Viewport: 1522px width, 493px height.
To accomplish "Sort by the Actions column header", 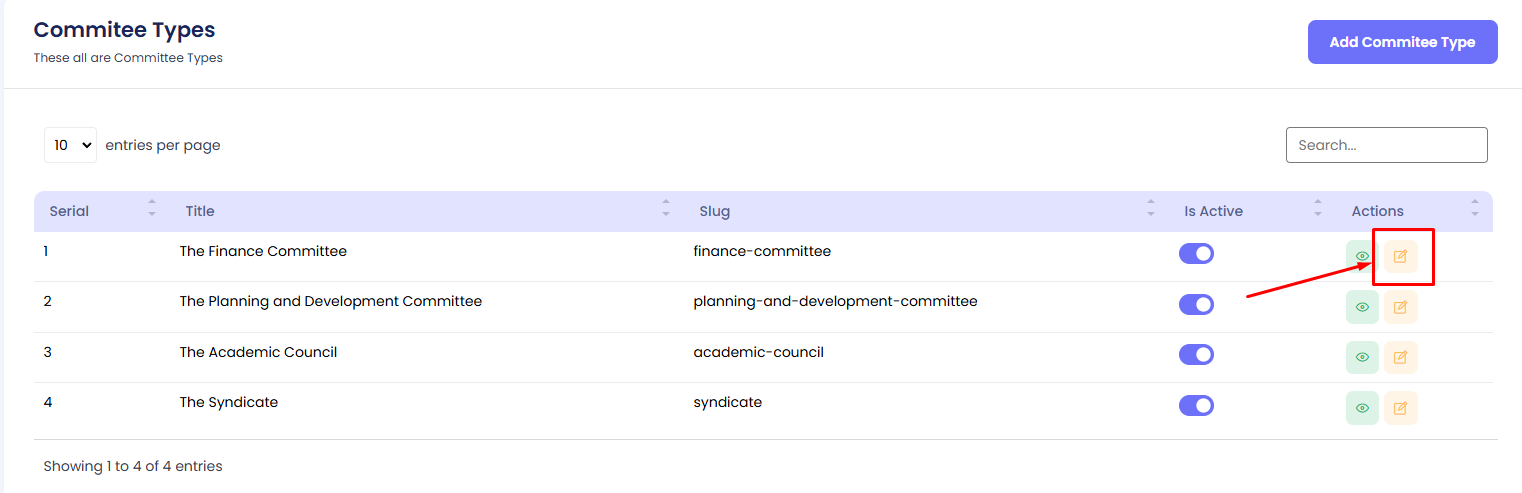I will (1377, 211).
